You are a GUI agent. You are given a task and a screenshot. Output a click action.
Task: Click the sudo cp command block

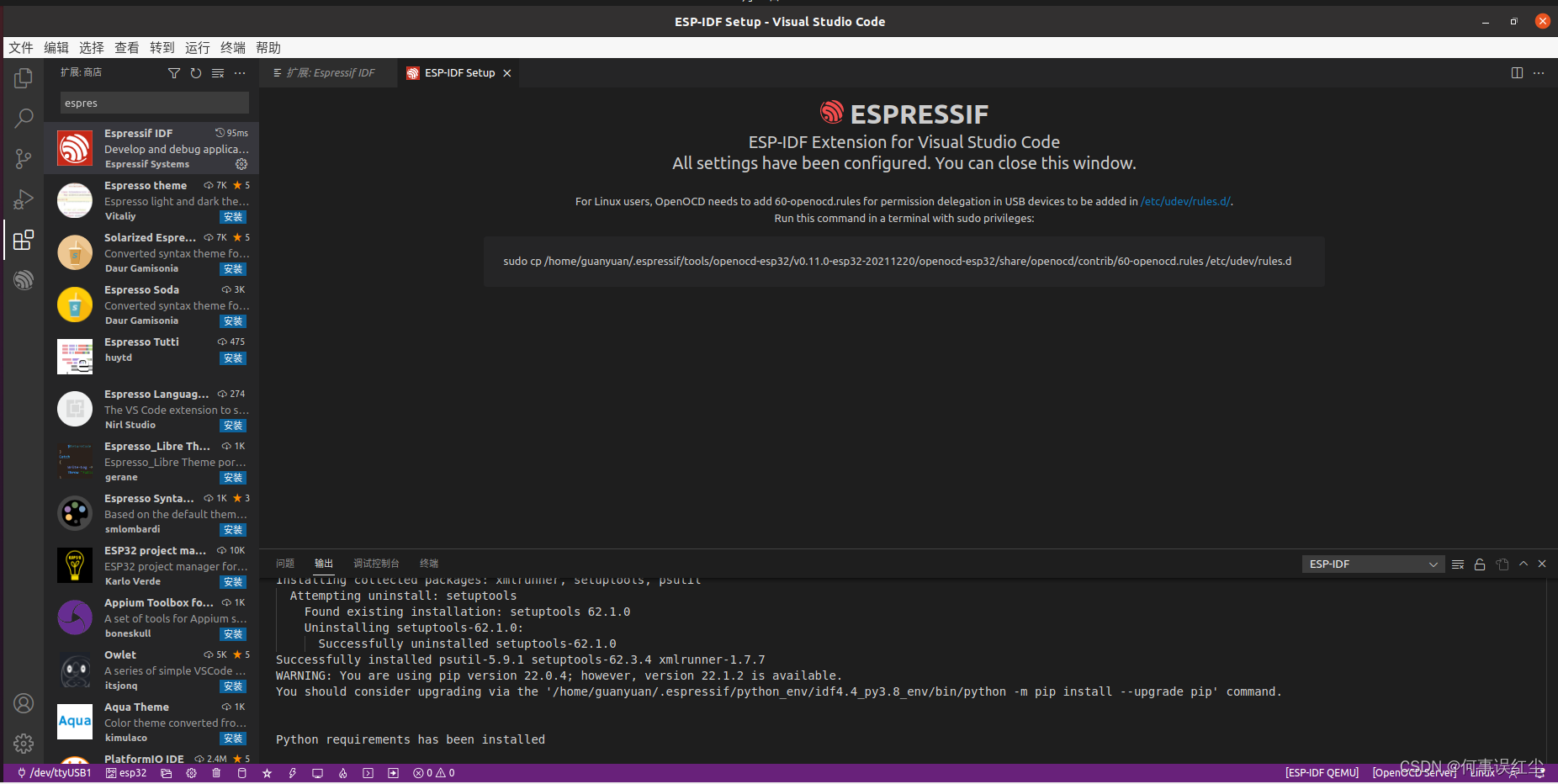(904, 262)
